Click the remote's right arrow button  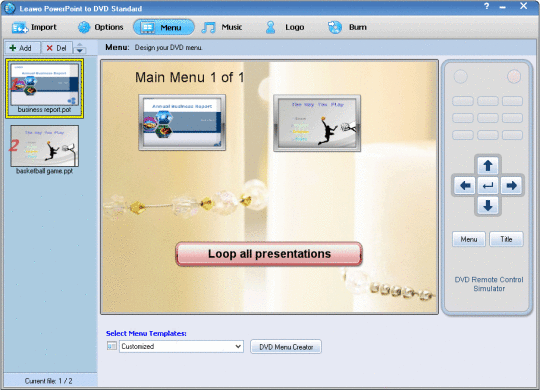[511, 186]
